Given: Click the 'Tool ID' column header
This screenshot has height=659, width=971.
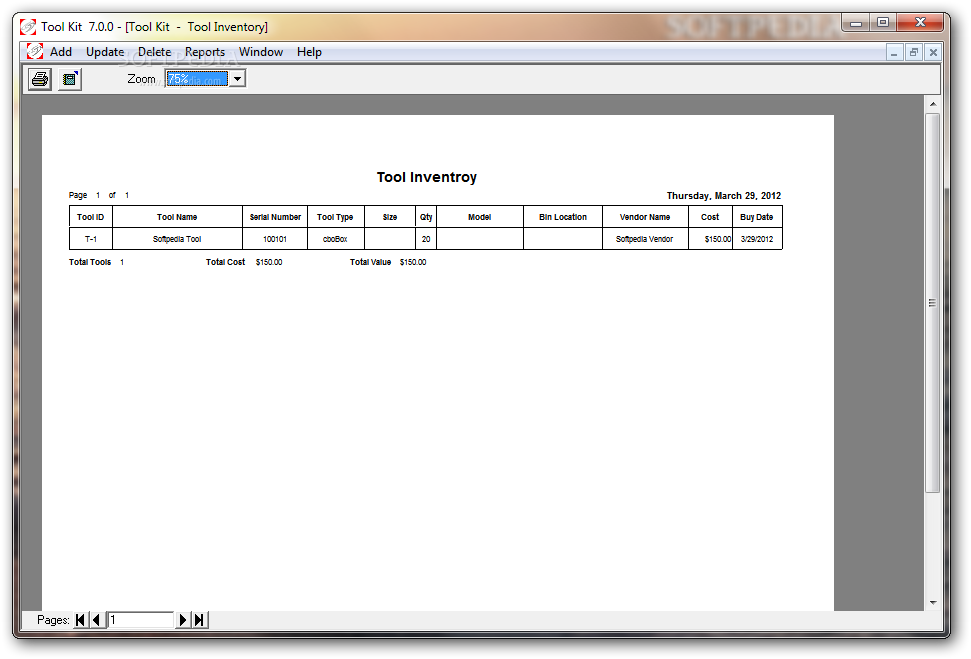Looking at the screenshot, I should click(x=90, y=217).
